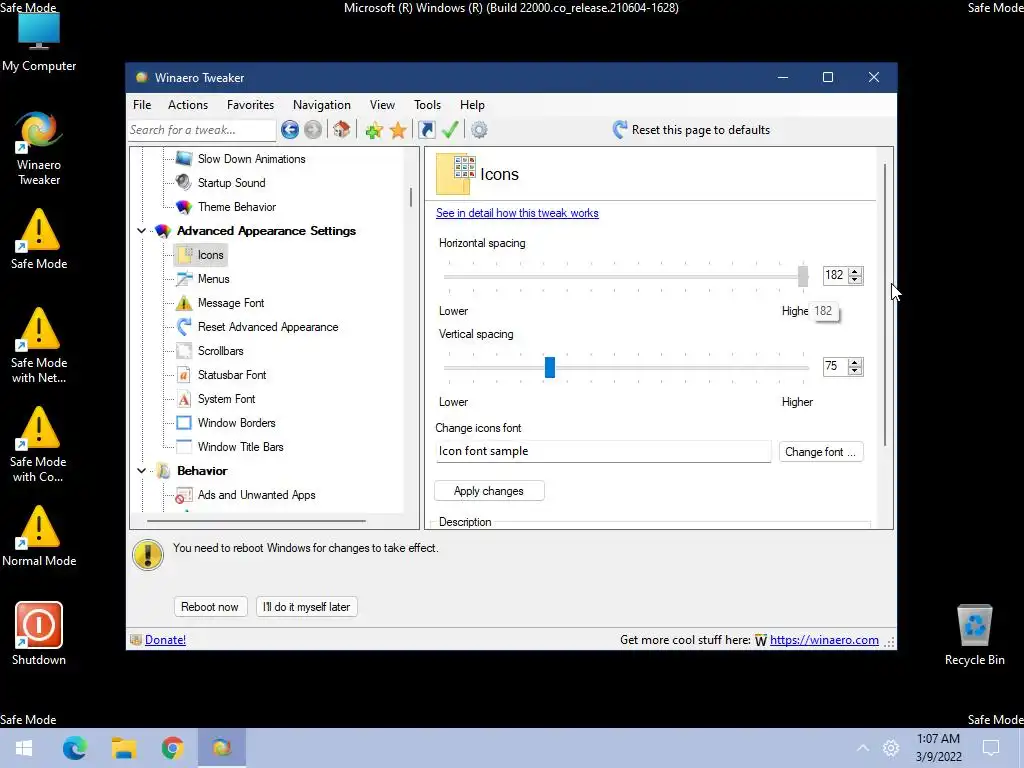This screenshot has height=768, width=1024.
Task: Click See in detail how this tweak works
Action: [x=517, y=213]
